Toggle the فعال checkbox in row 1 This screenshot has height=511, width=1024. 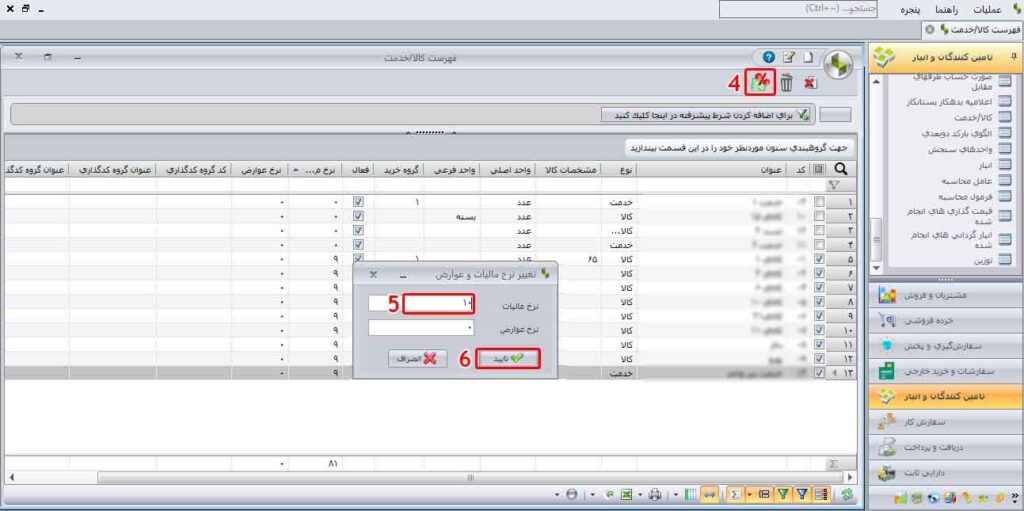tap(358, 202)
